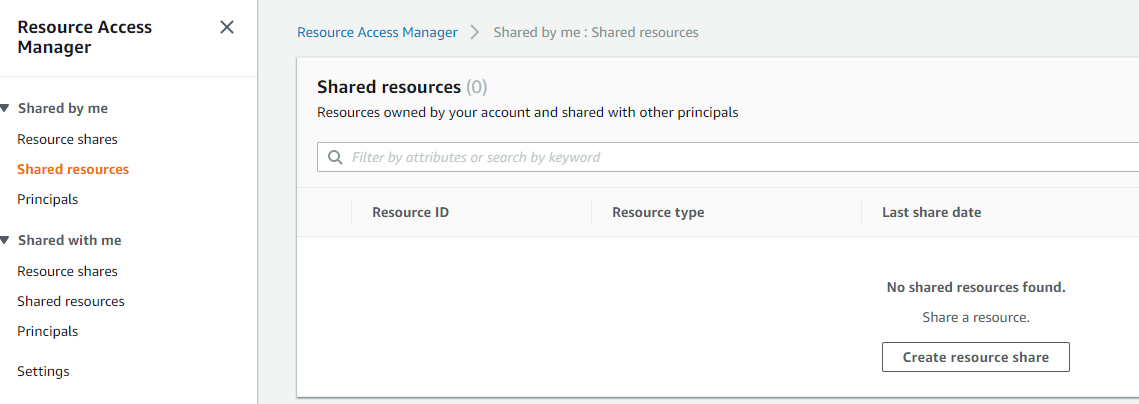
Task: Collapse the Shared with me section arrow
Action: 6,240
